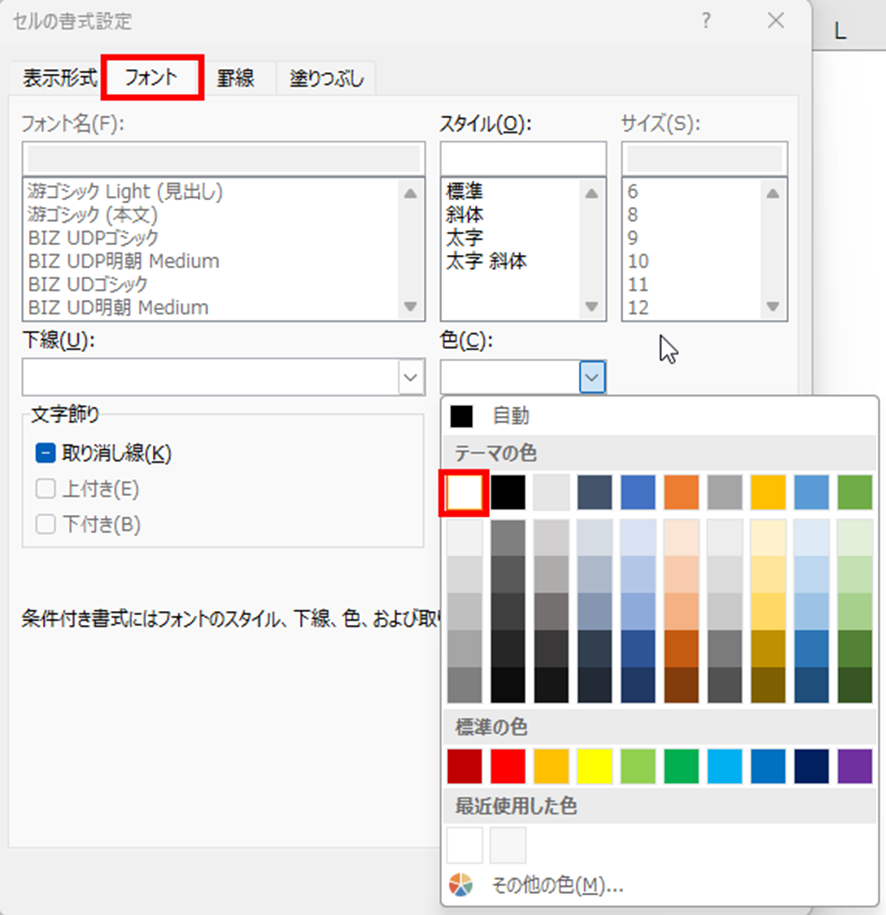Collapse the 色 color dropdown
This screenshot has height=915, width=886.
[592, 377]
